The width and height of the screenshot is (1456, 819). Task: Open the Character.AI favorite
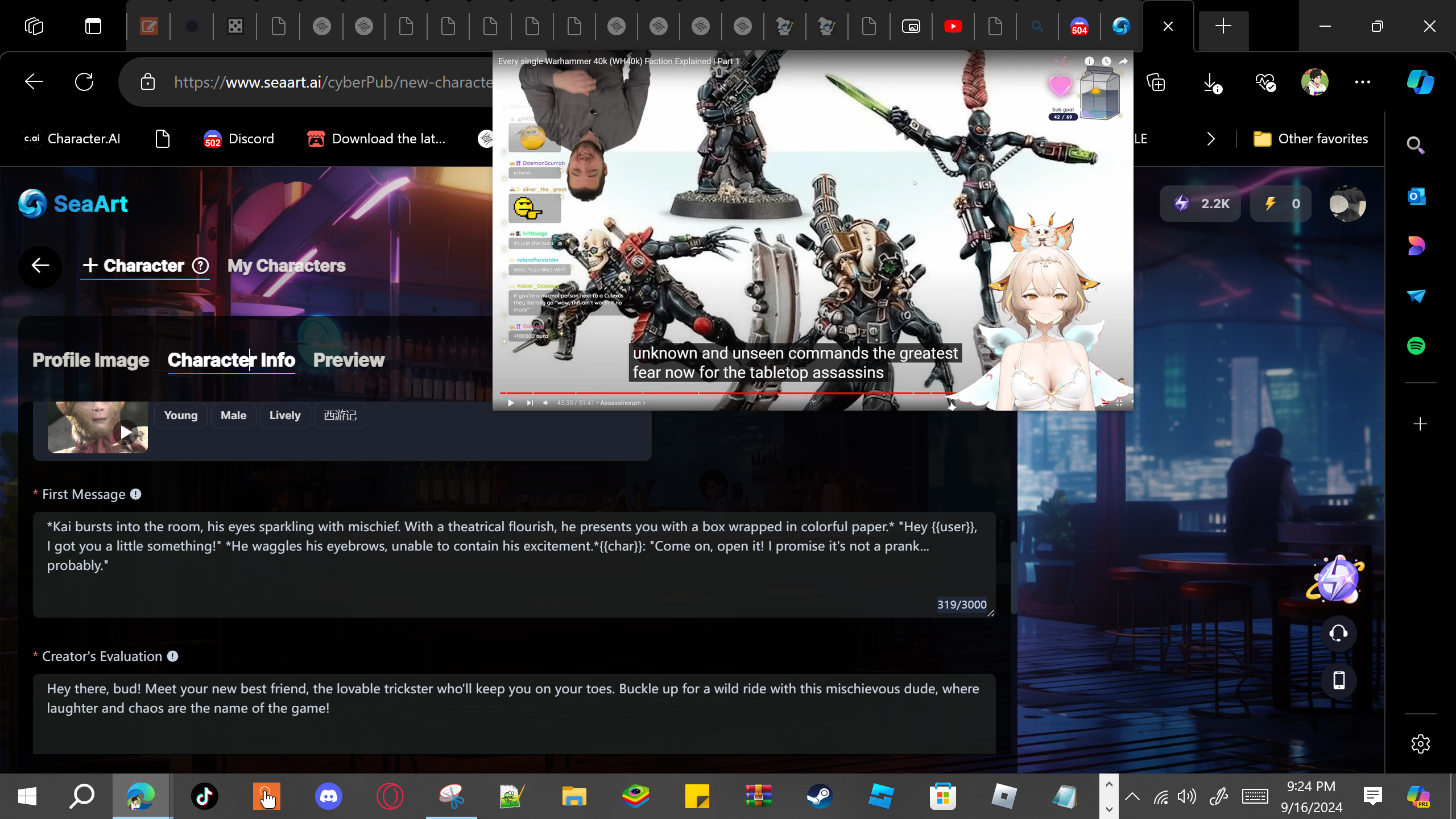coord(72,139)
